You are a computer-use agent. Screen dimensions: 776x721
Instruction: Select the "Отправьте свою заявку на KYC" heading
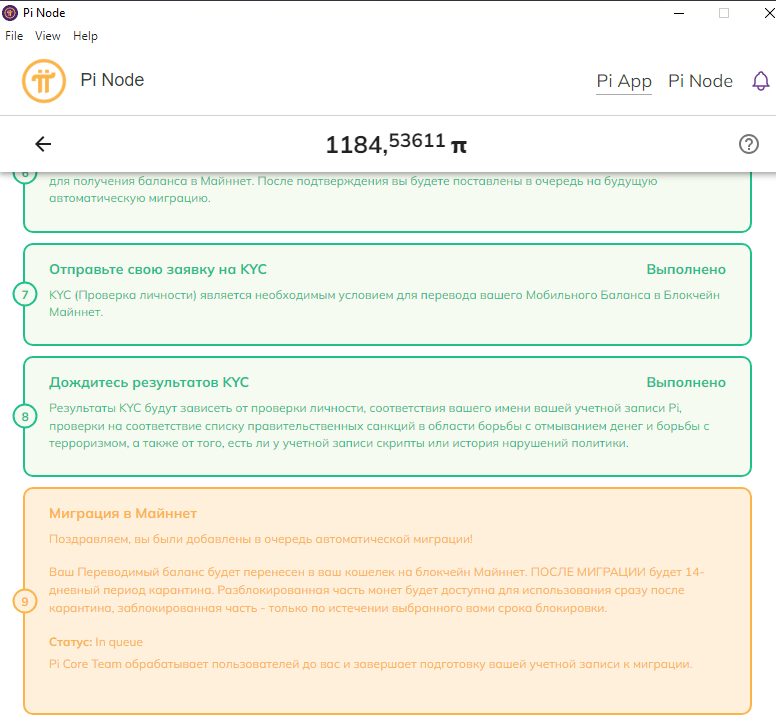pyautogui.click(x=158, y=269)
